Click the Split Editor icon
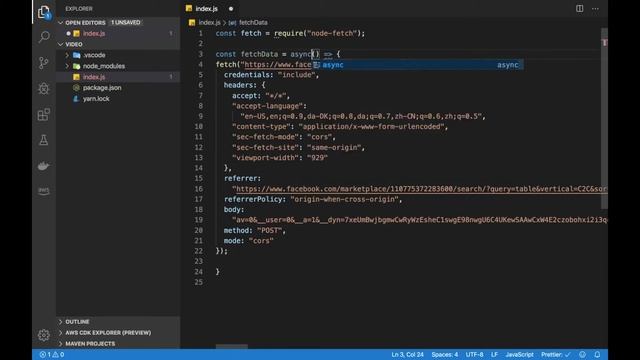 [x=579, y=9]
